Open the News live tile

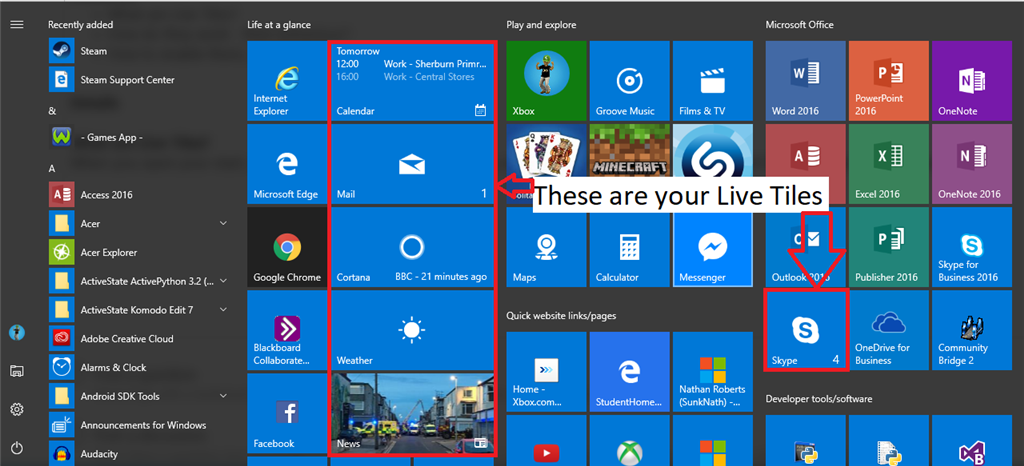411,413
